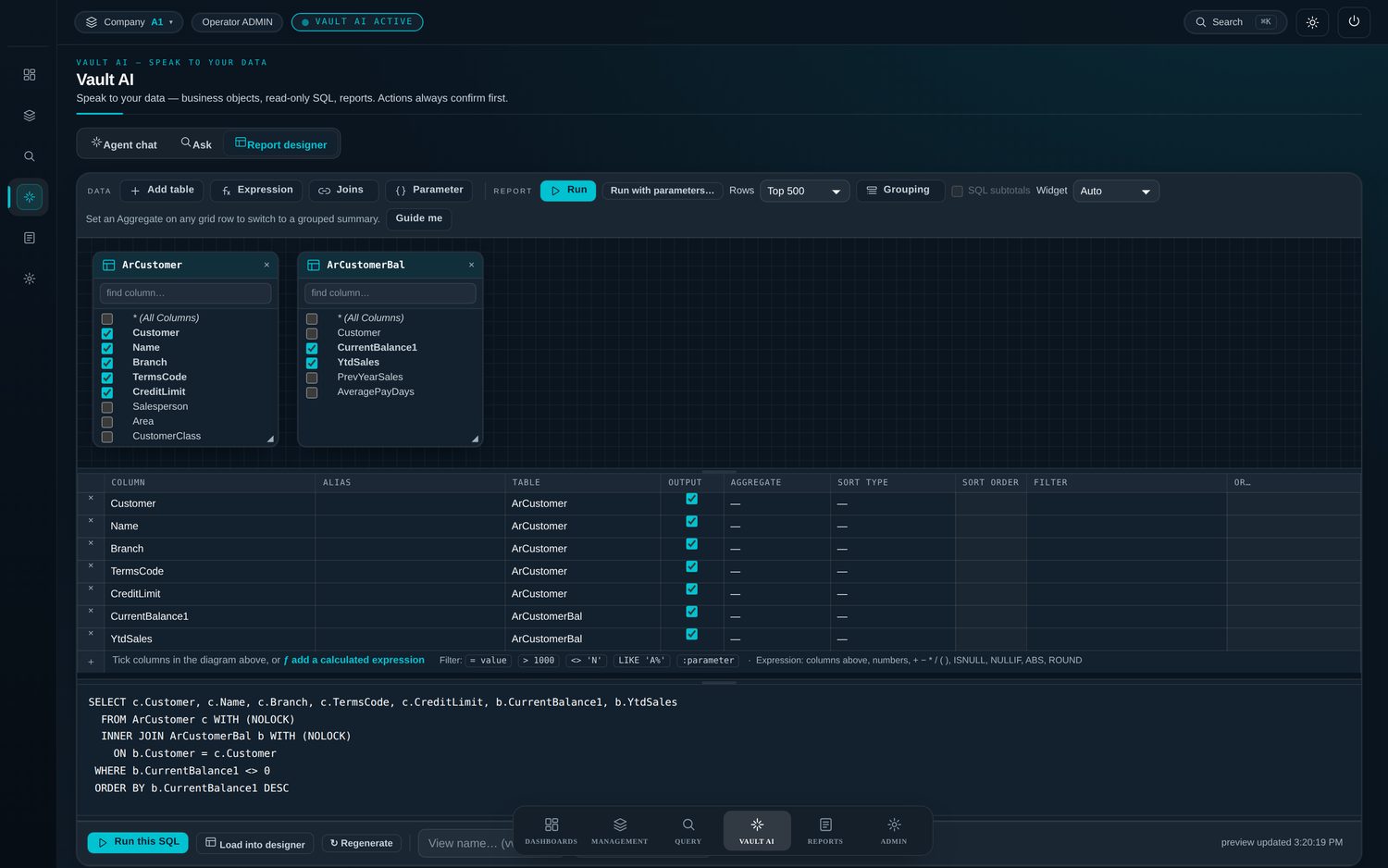Click the Add table button
Screen dimensions: 1388x868
click(x=162, y=191)
